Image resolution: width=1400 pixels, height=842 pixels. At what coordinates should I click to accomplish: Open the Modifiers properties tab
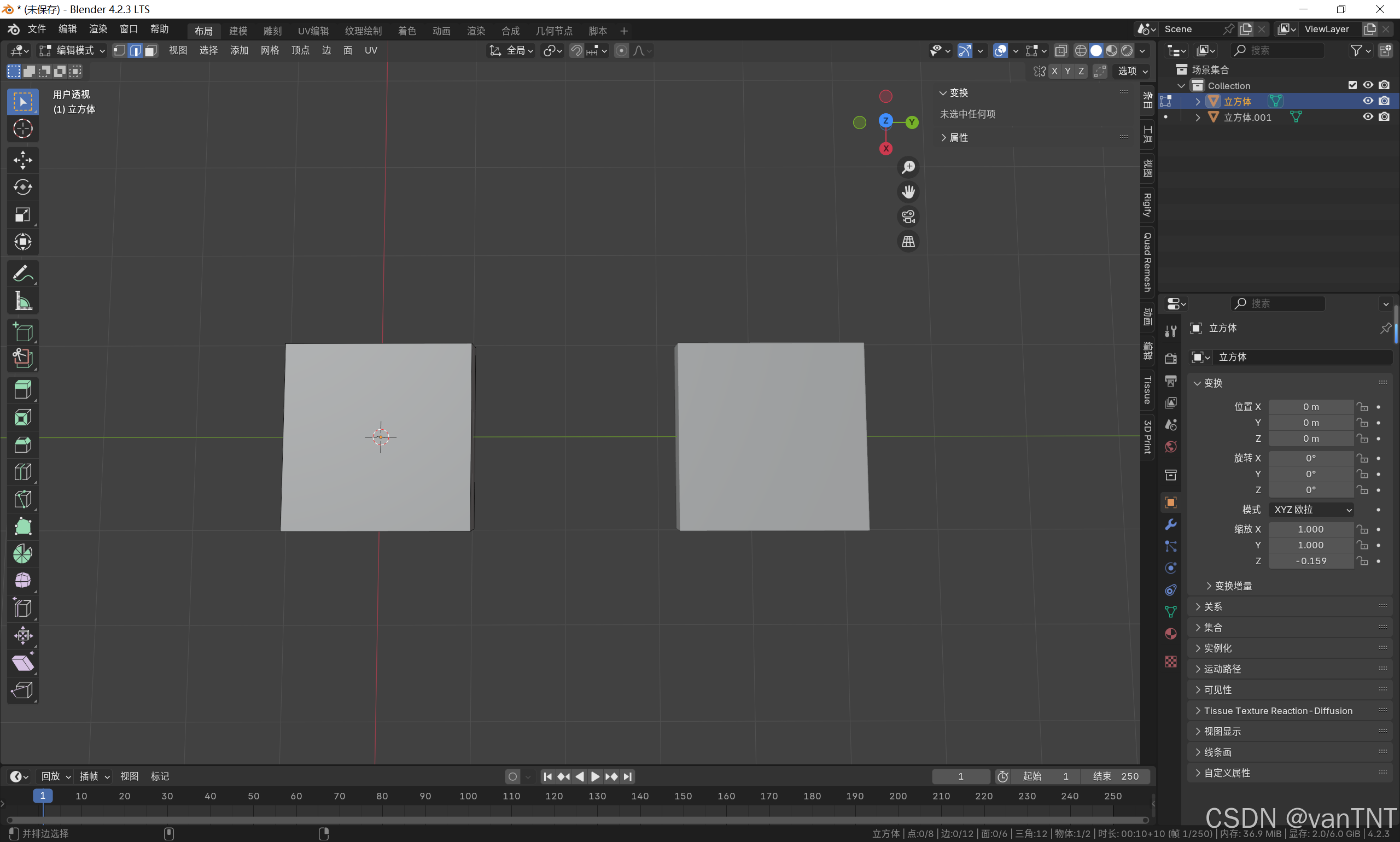click(1170, 524)
